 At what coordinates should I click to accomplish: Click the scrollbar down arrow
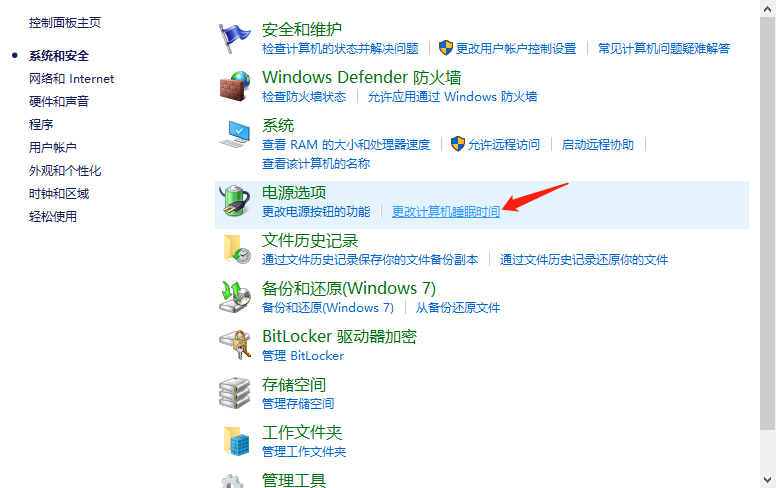pyautogui.click(x=768, y=480)
